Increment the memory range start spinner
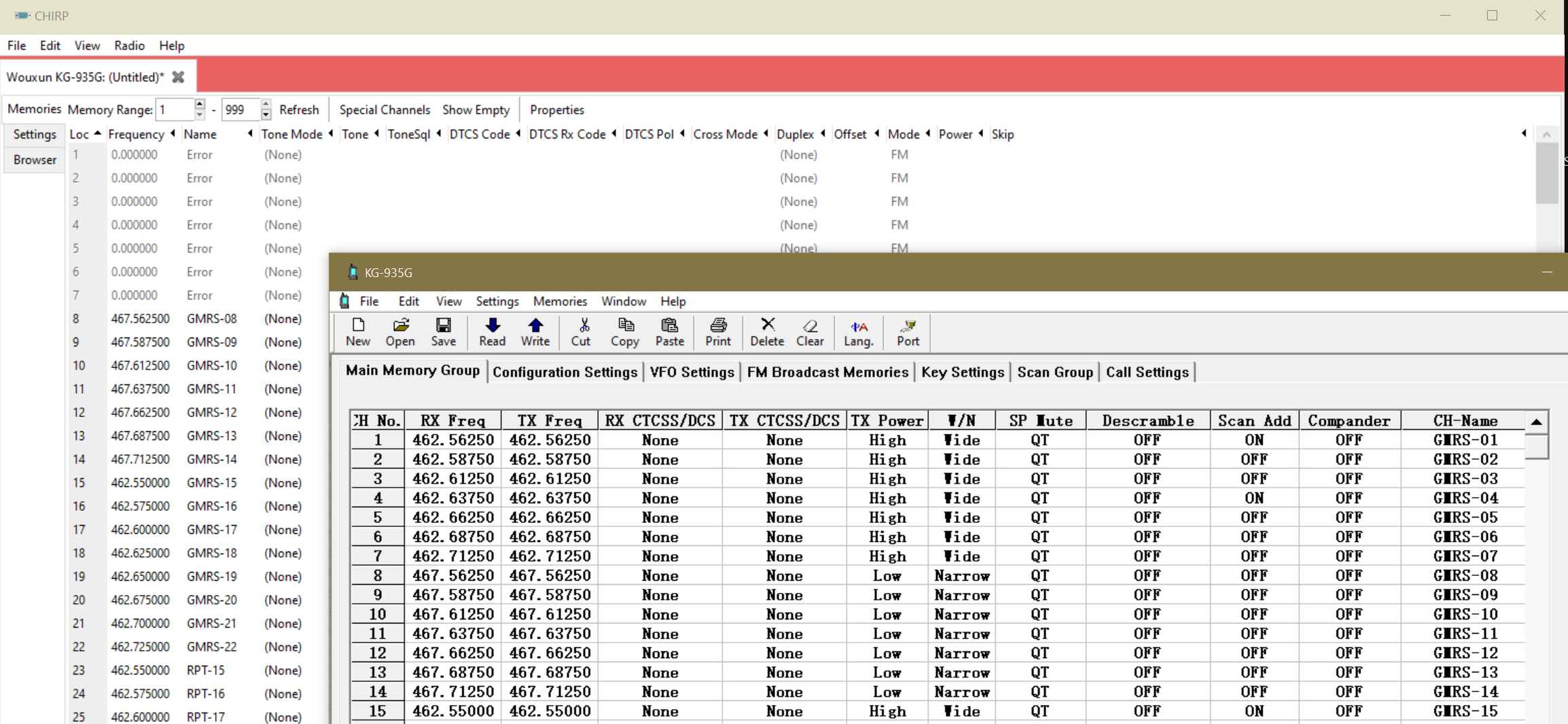Screen dimensions: 1568x724 pyautogui.click(x=200, y=105)
